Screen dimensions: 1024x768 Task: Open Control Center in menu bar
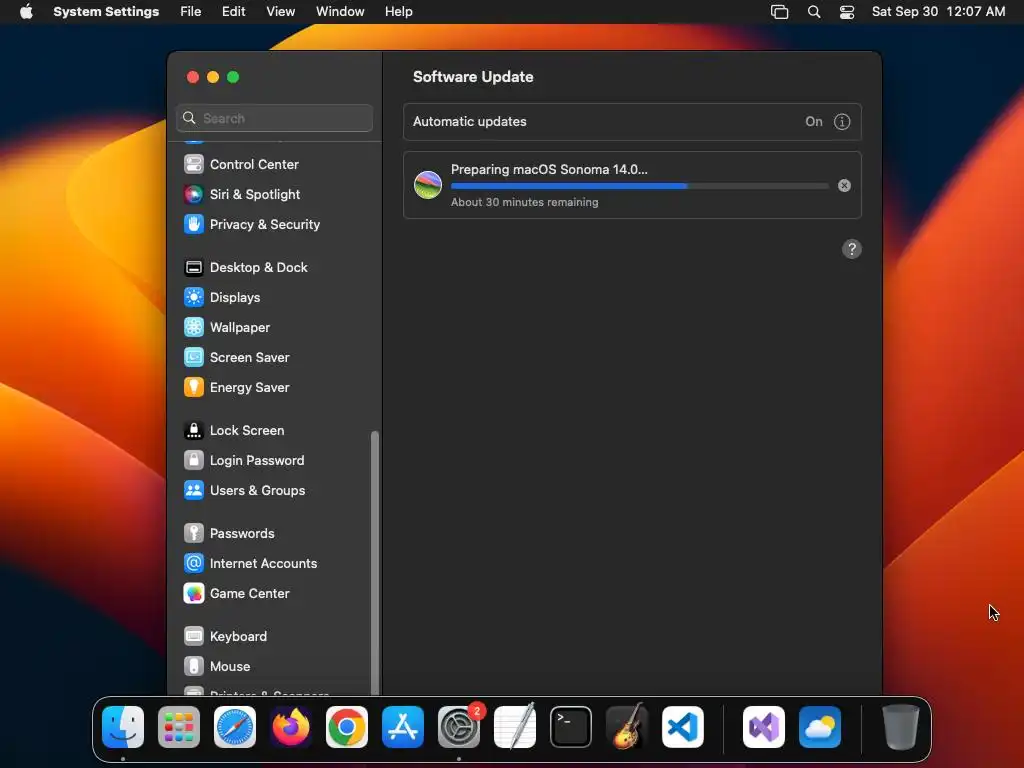click(847, 12)
